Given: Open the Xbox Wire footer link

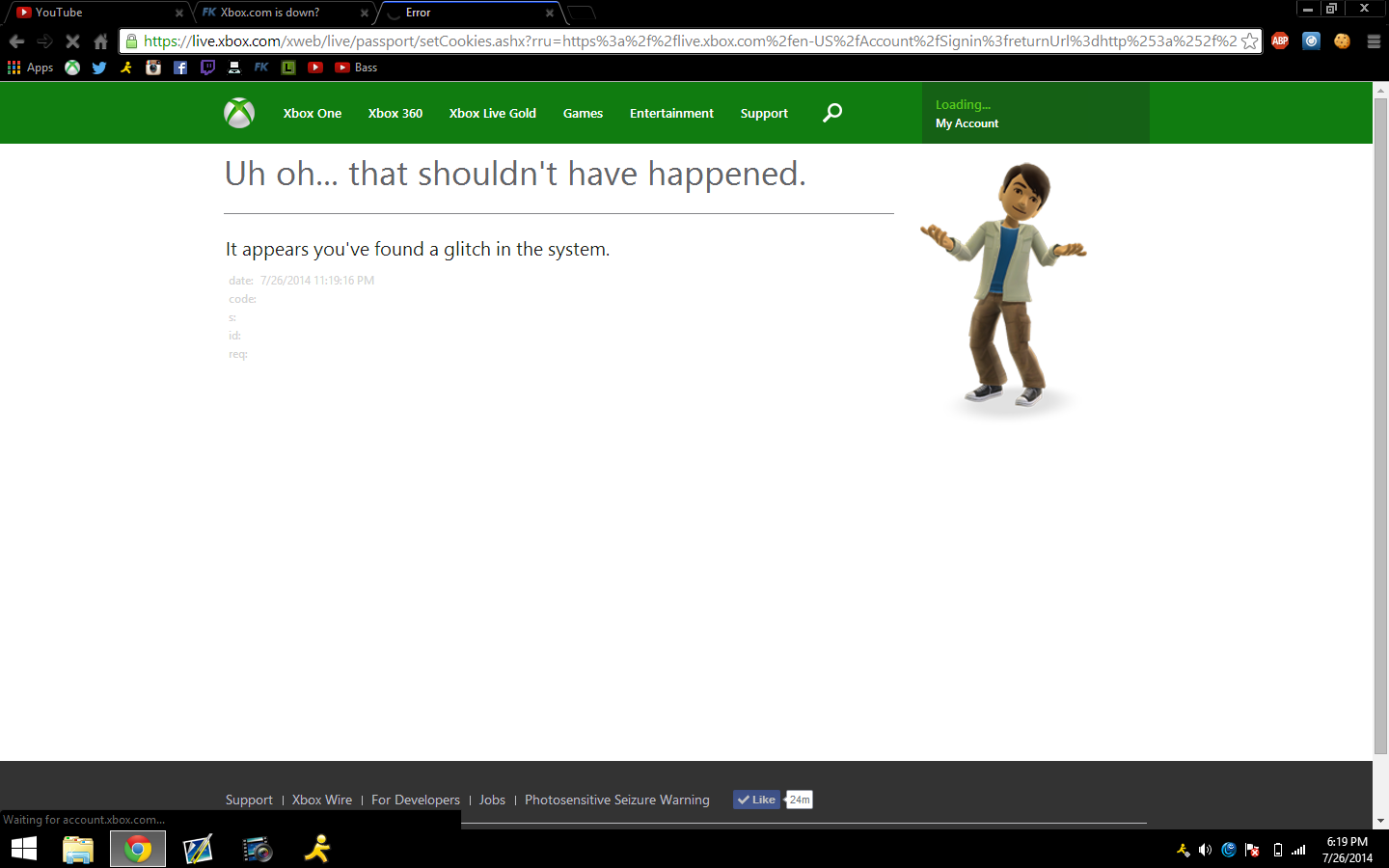Looking at the screenshot, I should [x=322, y=800].
